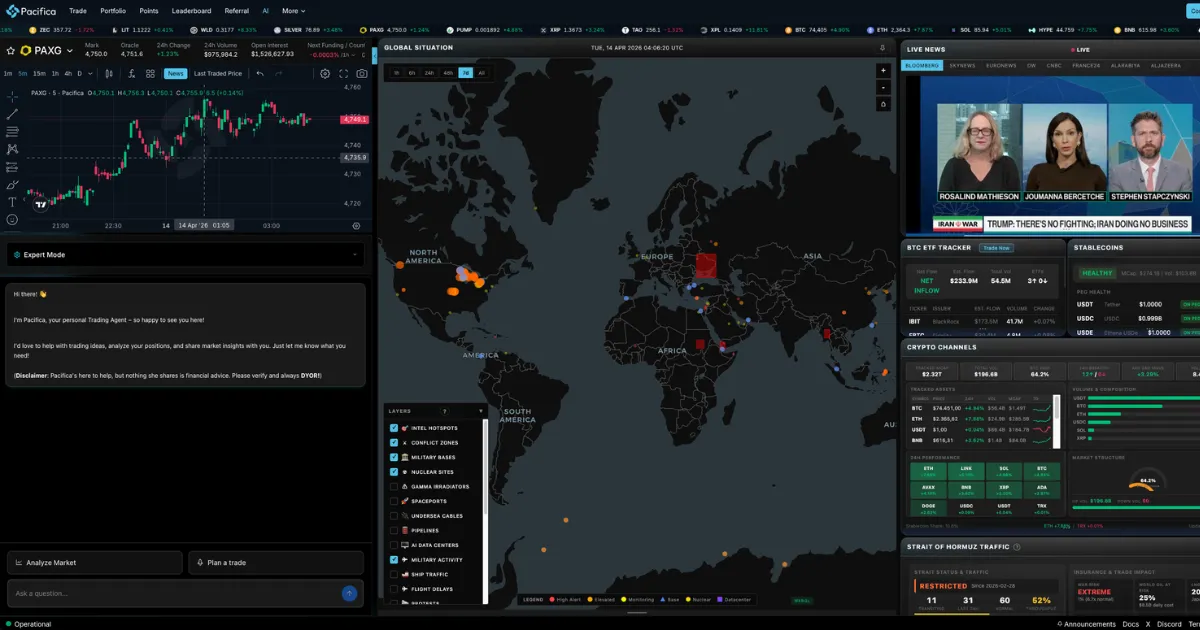Uncheck the Intel Hotspots layer
Screen dimensions: 1200x630
coord(394,428)
